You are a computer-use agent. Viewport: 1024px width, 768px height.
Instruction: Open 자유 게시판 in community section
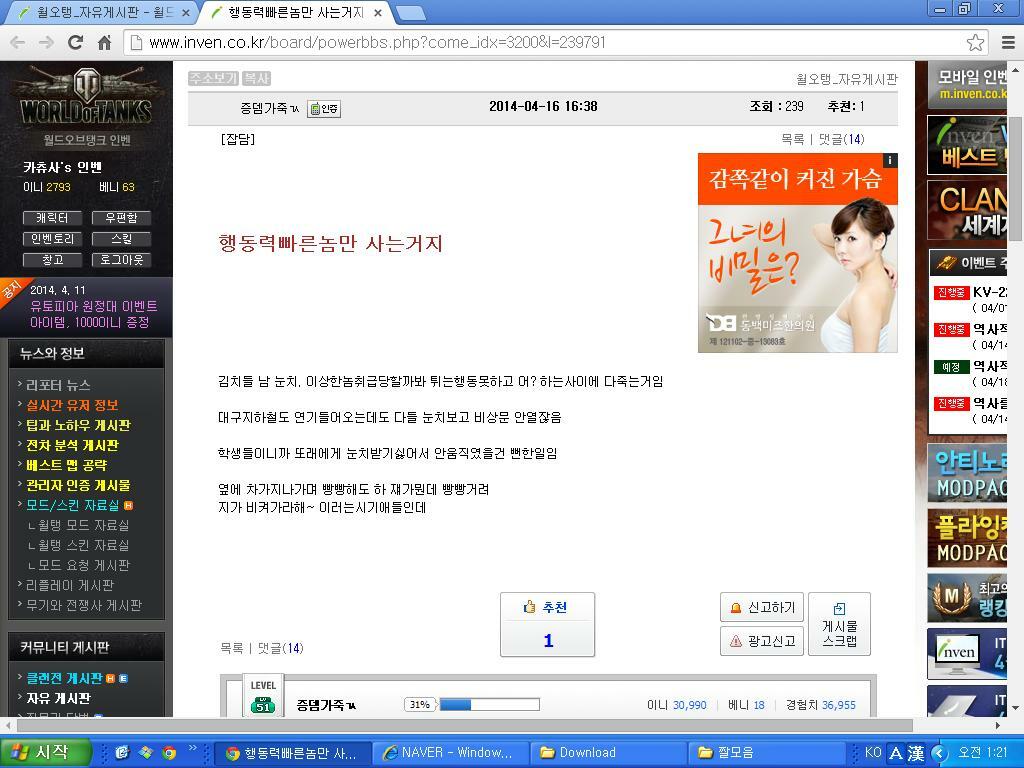58,699
